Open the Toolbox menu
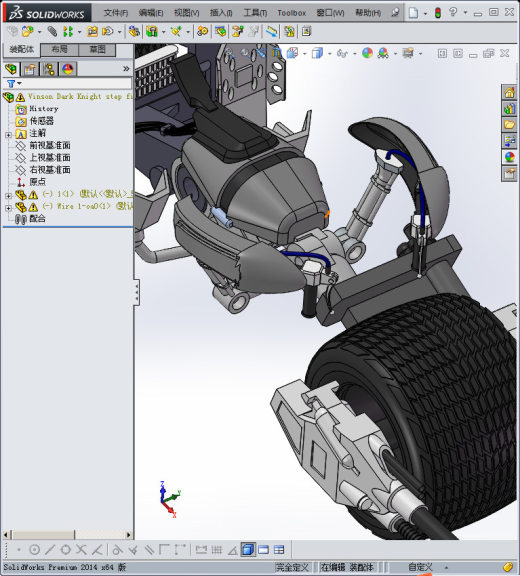Image resolution: width=520 pixels, height=576 pixels. tap(292, 13)
